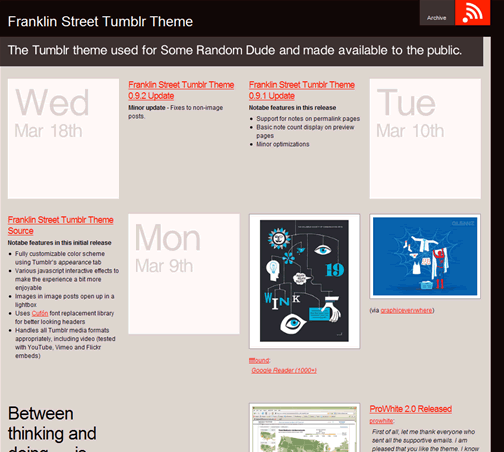Click the Mon Mar 9th date tile
This screenshot has height=452, width=504.
click(184, 274)
